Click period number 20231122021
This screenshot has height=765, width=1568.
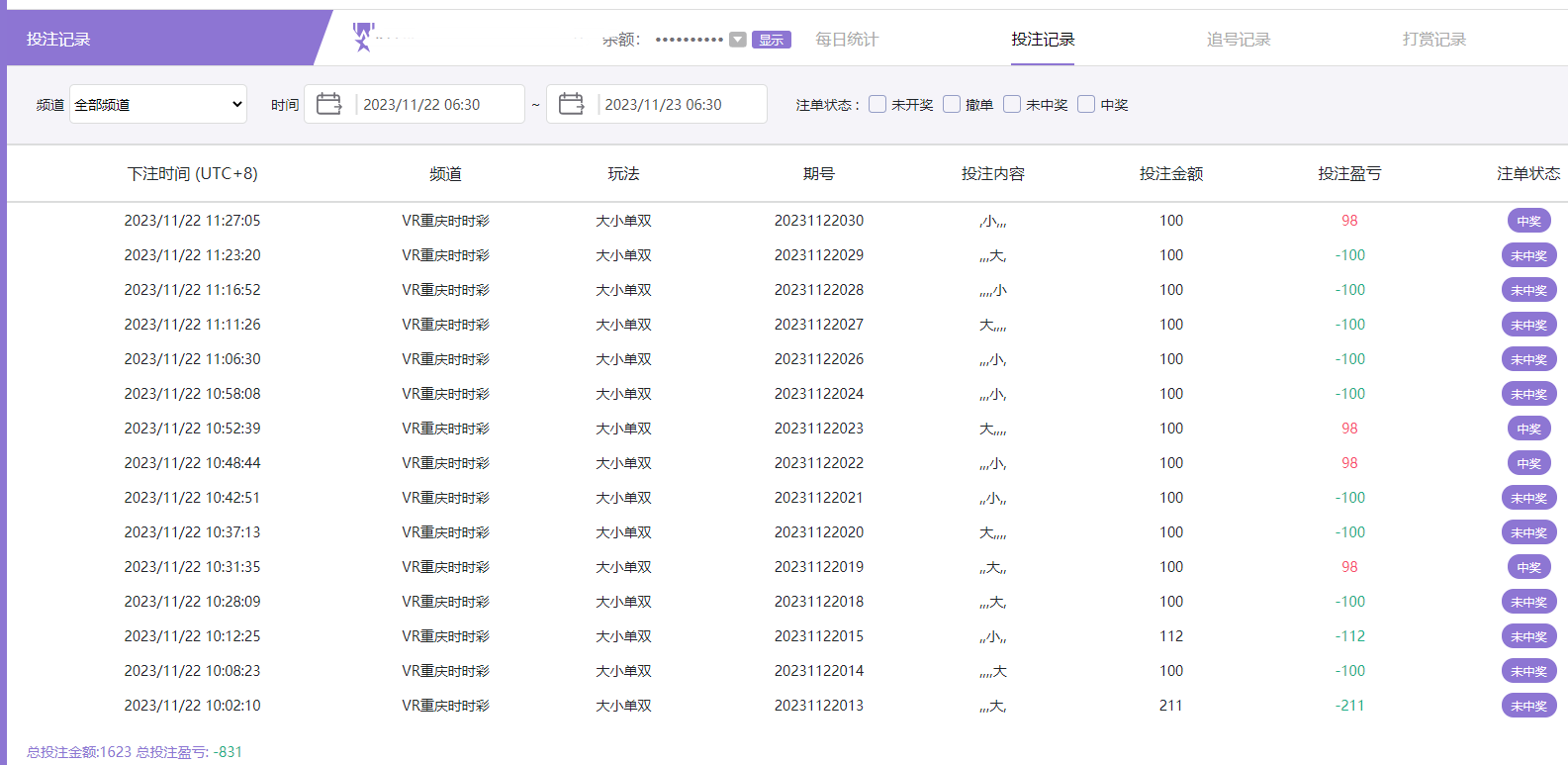819,498
